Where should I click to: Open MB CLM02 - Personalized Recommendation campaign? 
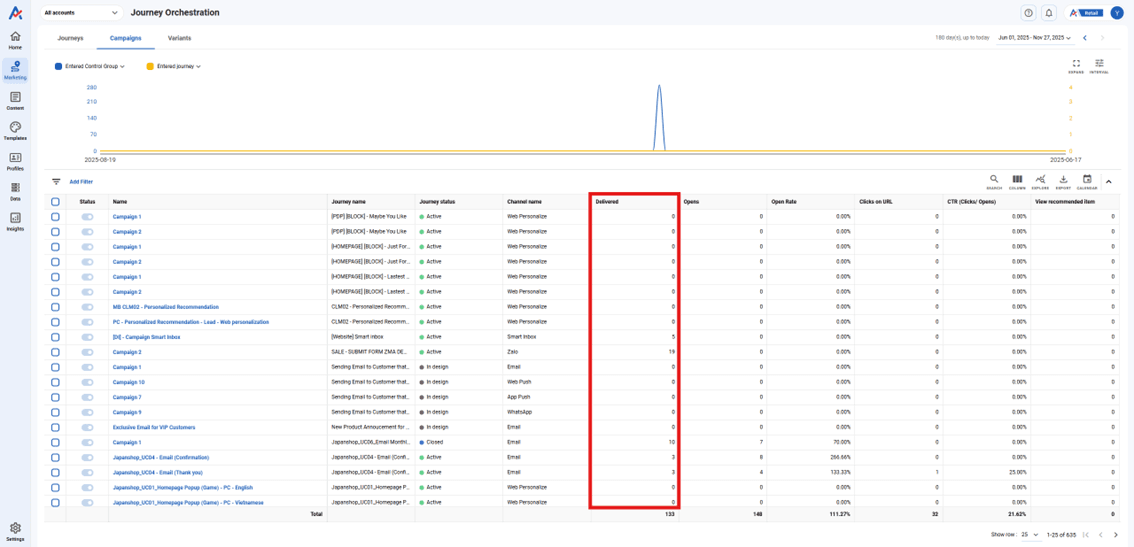tap(165, 307)
